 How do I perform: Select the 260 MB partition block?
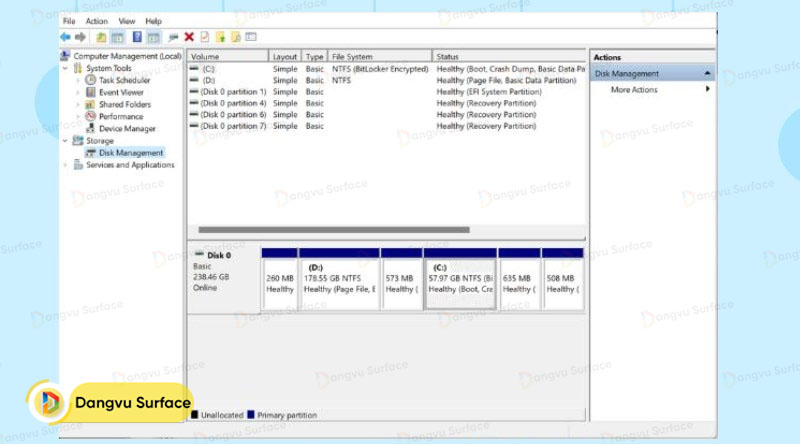[280, 279]
